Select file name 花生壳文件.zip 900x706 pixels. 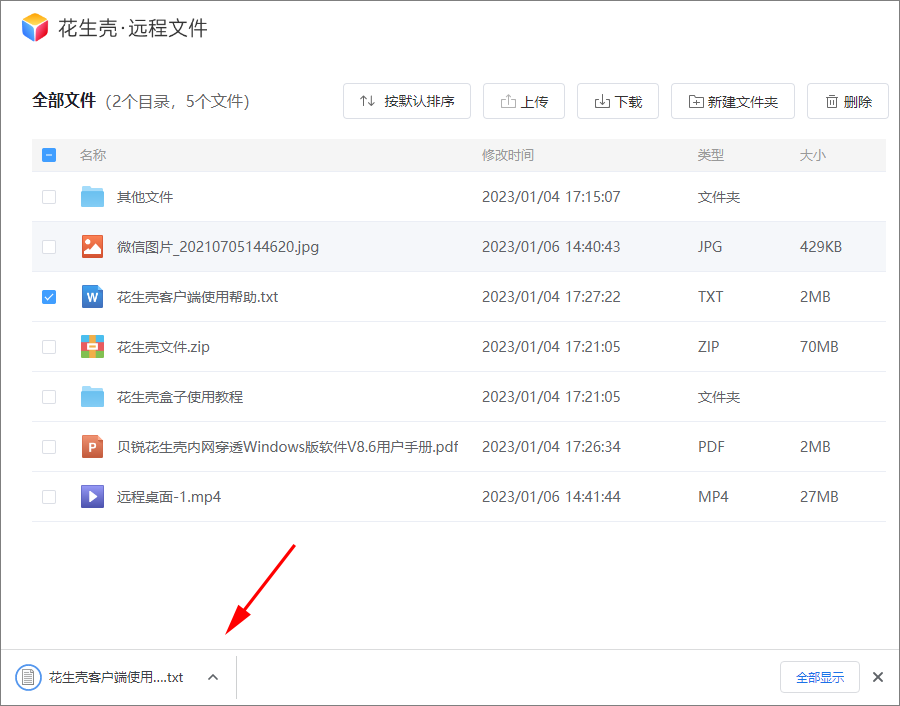tap(163, 347)
